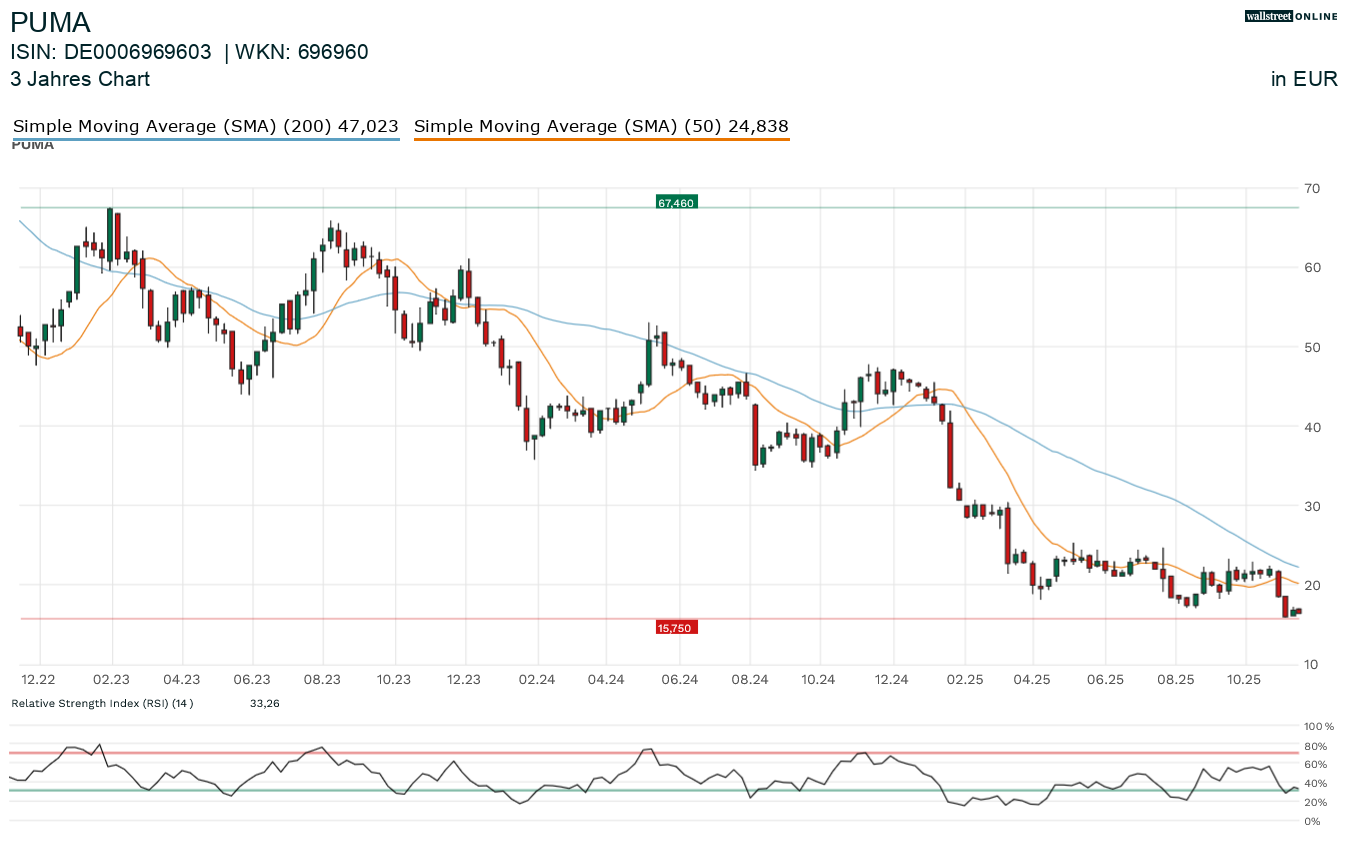Click the 12.24 date axis label
The height and width of the screenshot is (848, 1349).
pos(891,679)
